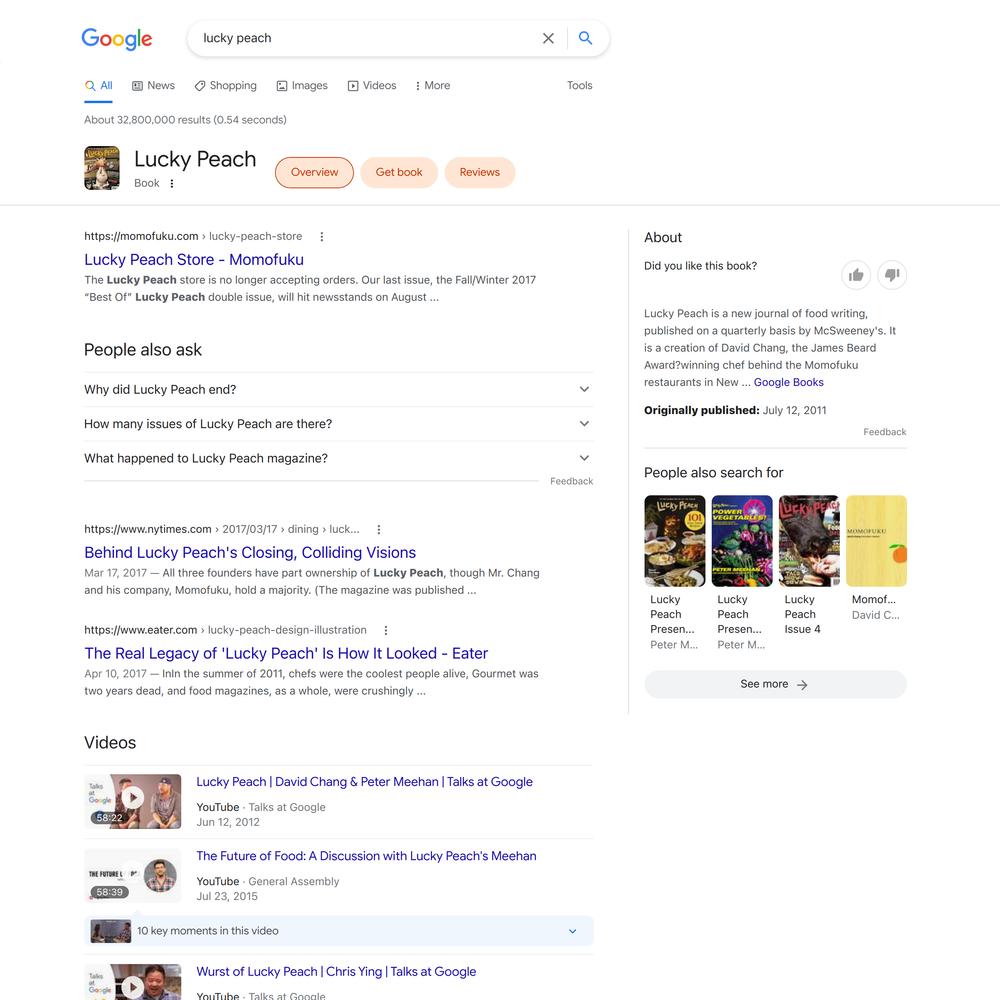Open the More menu
This screenshot has height=1000, width=1000.
point(433,85)
